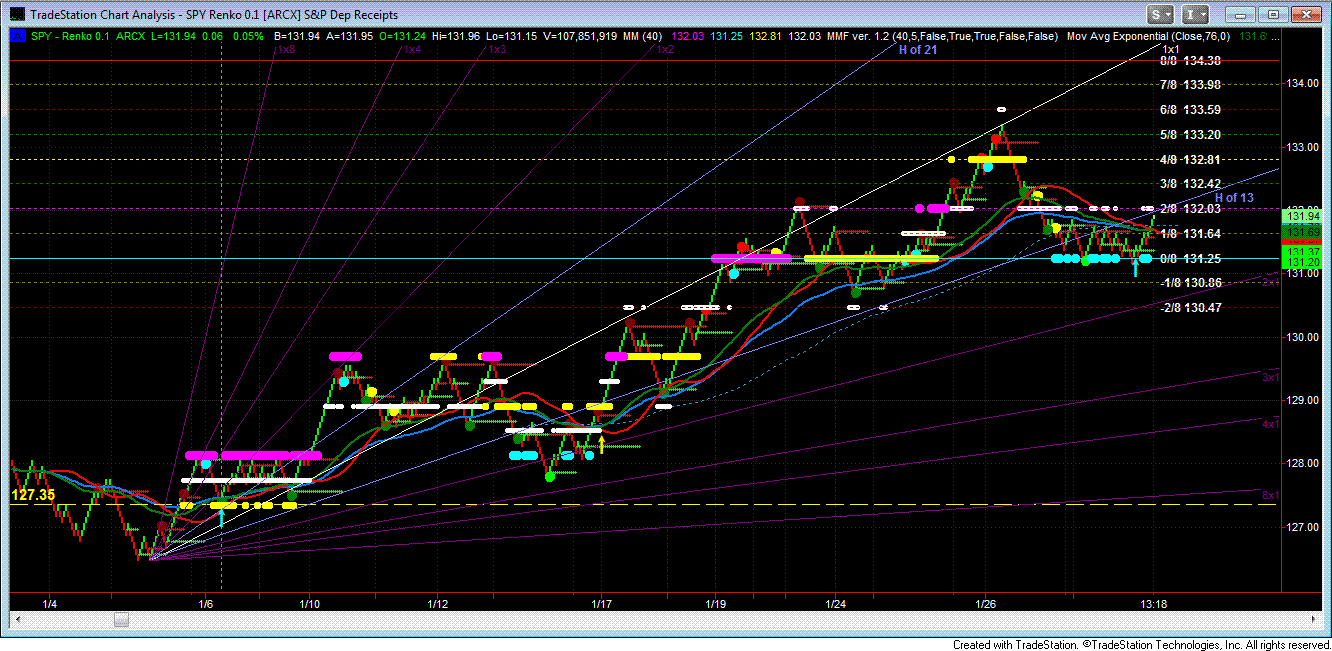
Task: Click the 134.00 price axis label
Action: 1301,83
